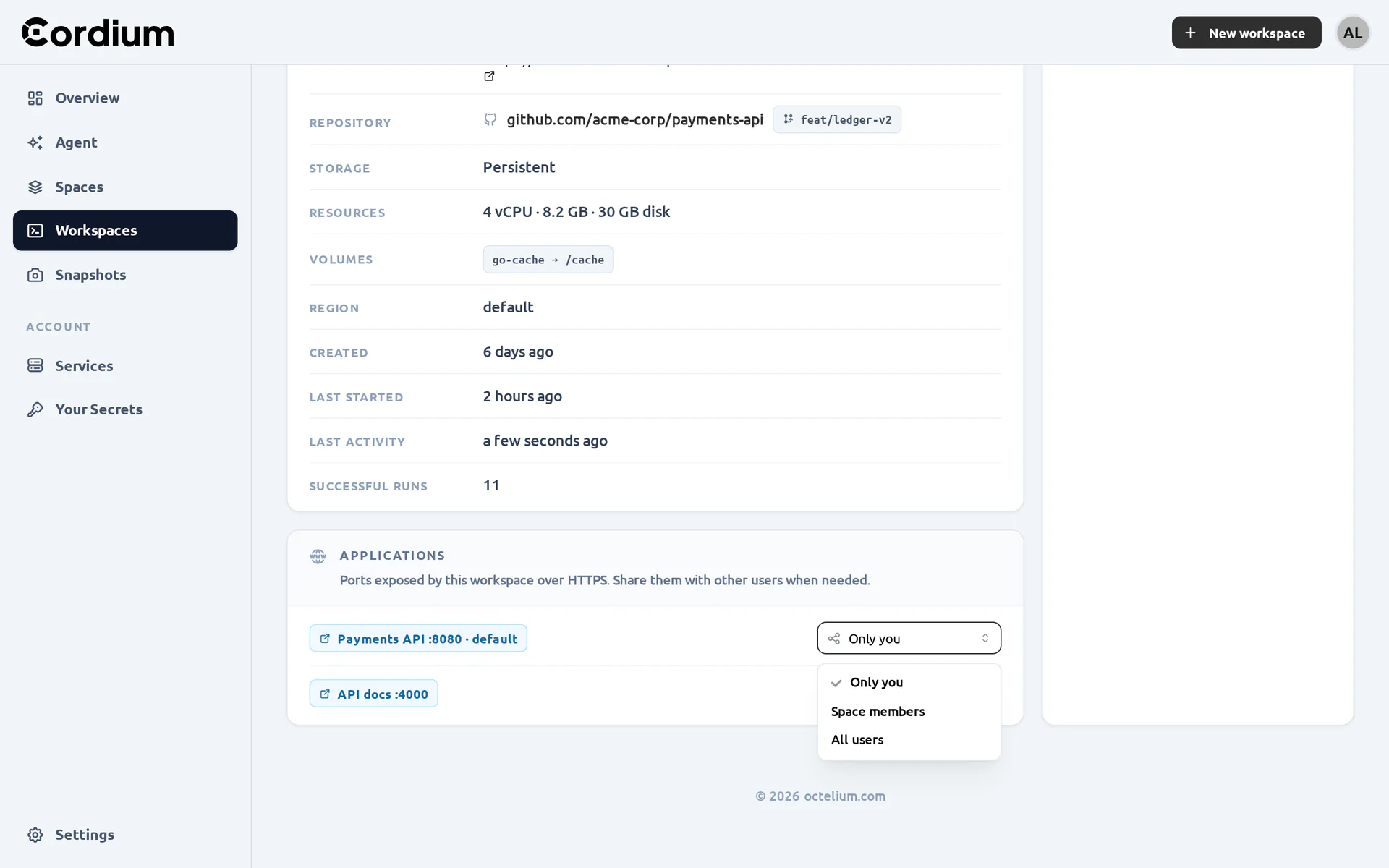Click the share icon in sharing dropdown

click(x=834, y=638)
